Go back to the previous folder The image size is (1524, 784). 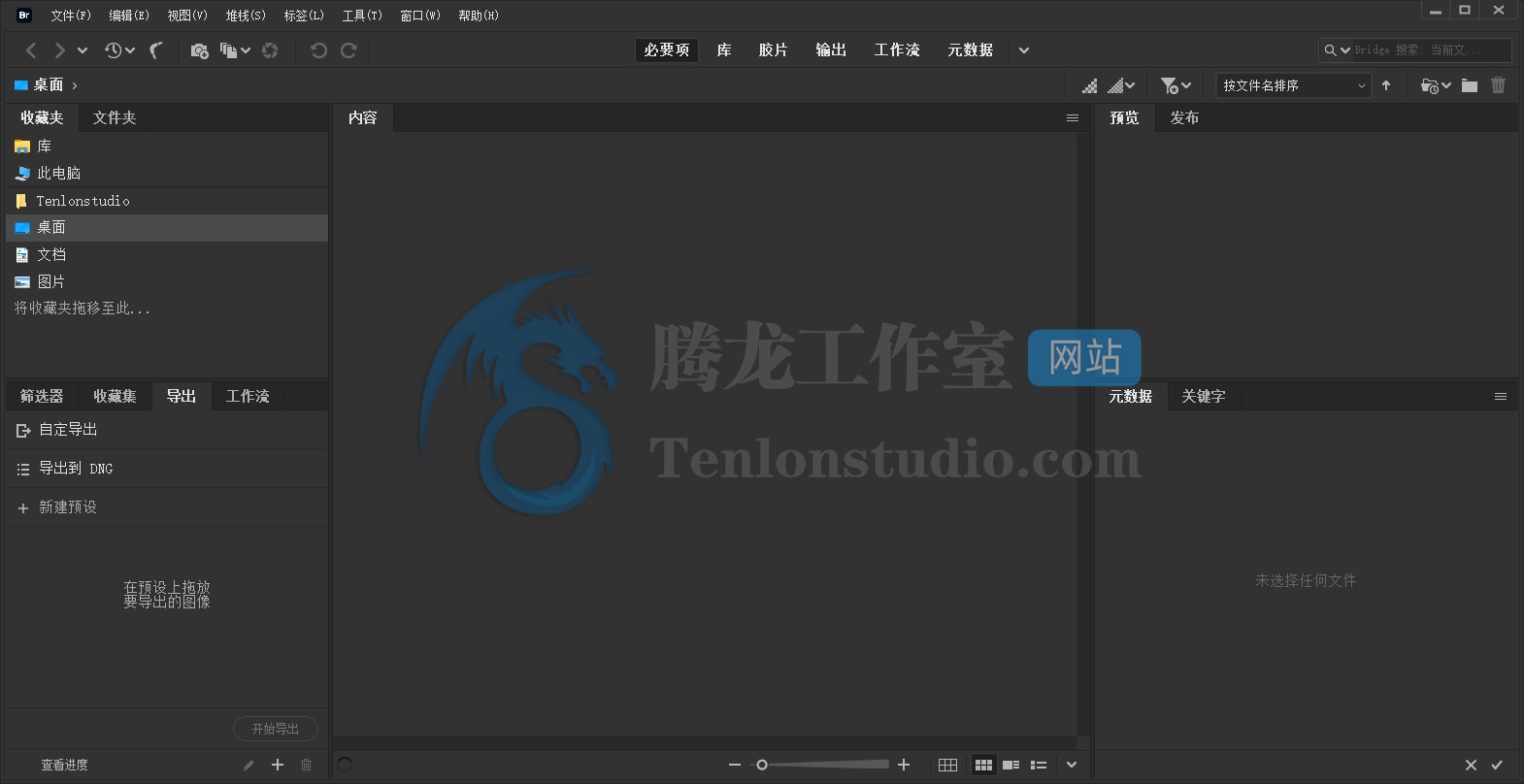click(x=31, y=50)
